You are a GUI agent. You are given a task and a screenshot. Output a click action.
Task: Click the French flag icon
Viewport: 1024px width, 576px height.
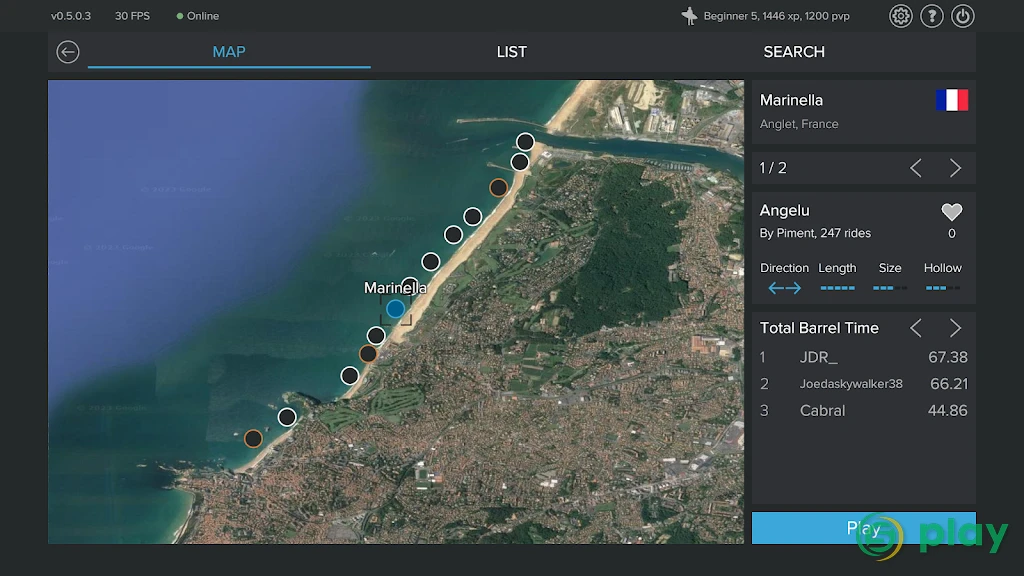(x=952, y=100)
